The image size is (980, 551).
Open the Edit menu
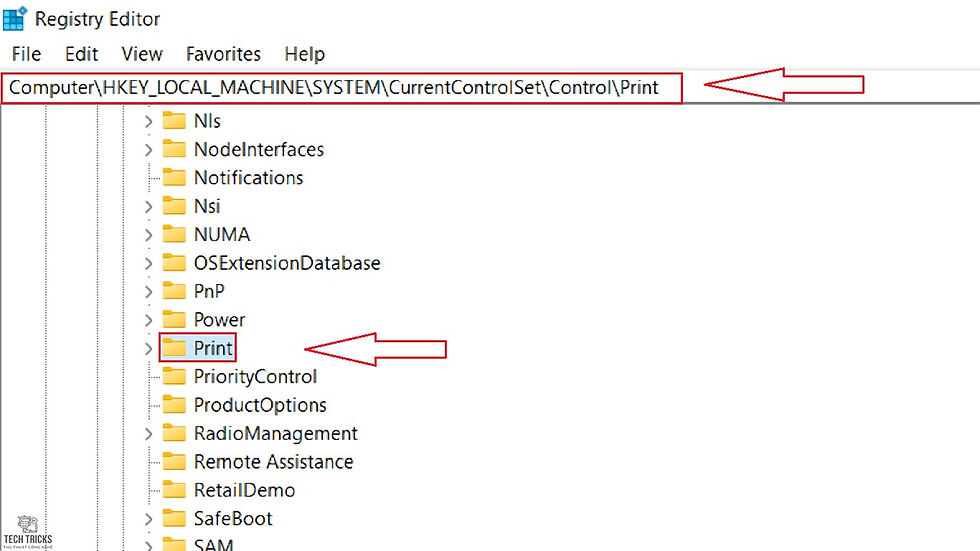[81, 54]
